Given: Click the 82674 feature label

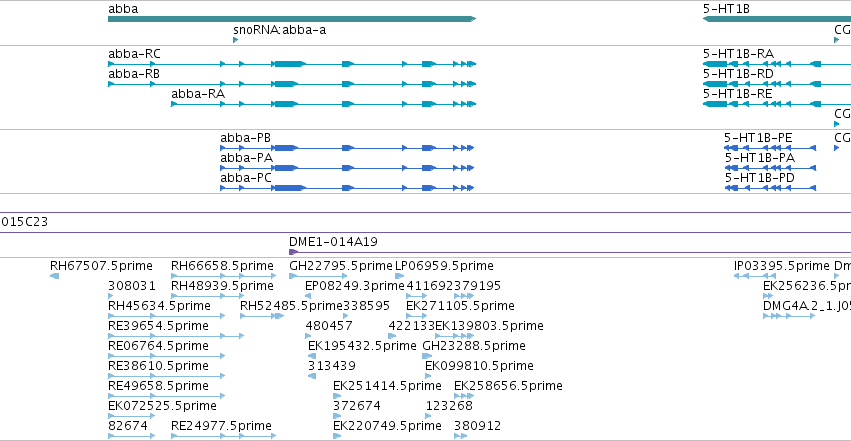Looking at the screenshot, I should pos(128,426).
